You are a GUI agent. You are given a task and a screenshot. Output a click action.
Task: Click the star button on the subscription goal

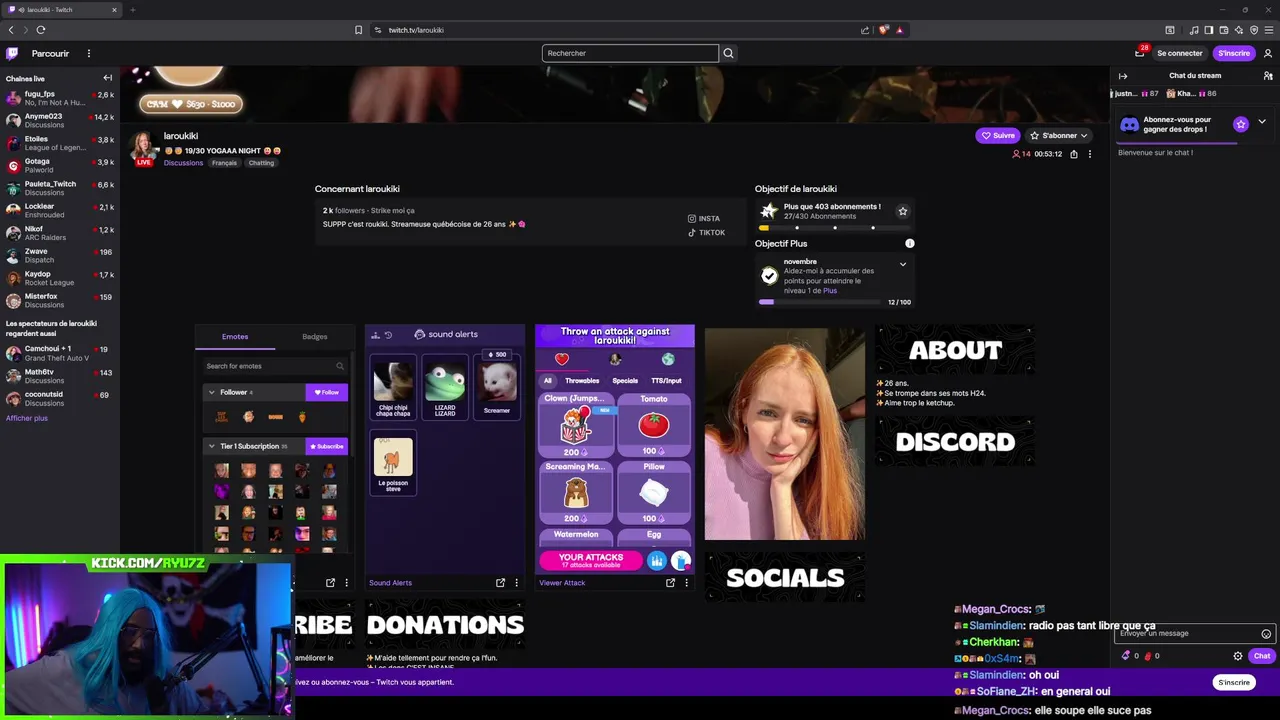(903, 211)
